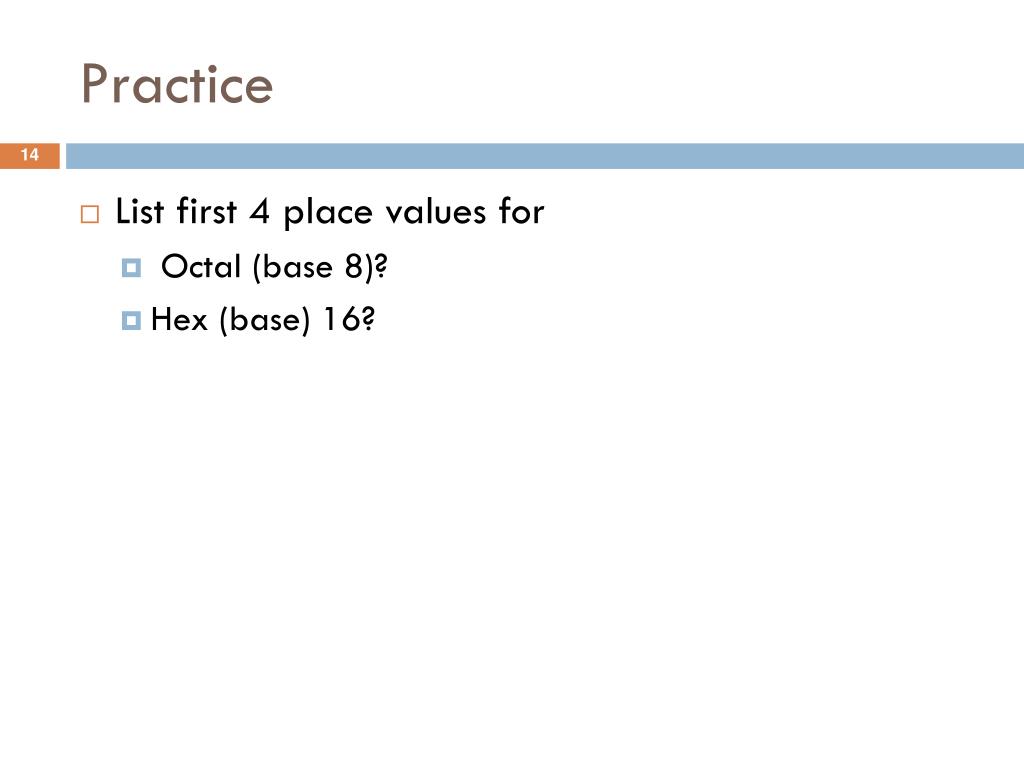Click the digit 4 in the main bullet
Screen dimensions: 1024x768
pyautogui.click(x=260, y=212)
